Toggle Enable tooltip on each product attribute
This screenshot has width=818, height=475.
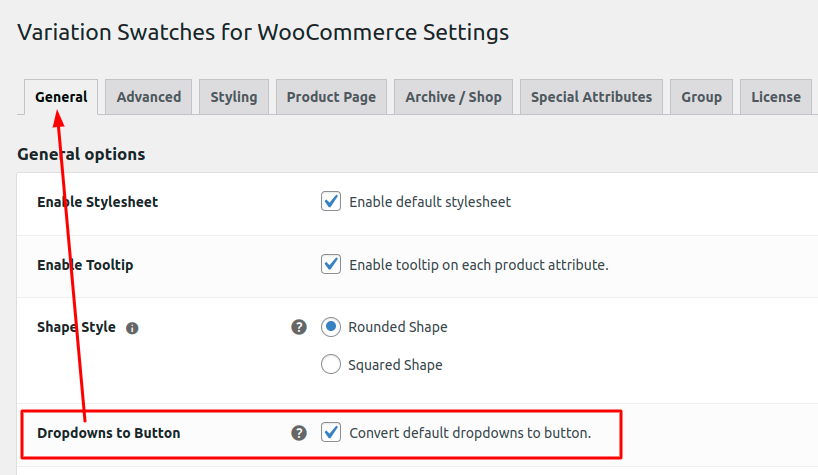coord(331,264)
